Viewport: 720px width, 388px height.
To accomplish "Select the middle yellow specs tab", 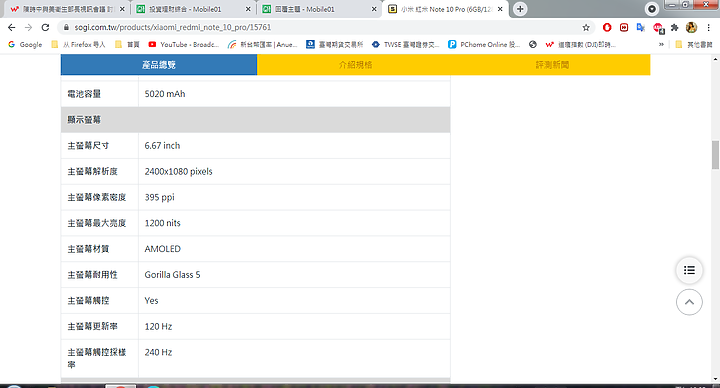I will click(x=355, y=65).
